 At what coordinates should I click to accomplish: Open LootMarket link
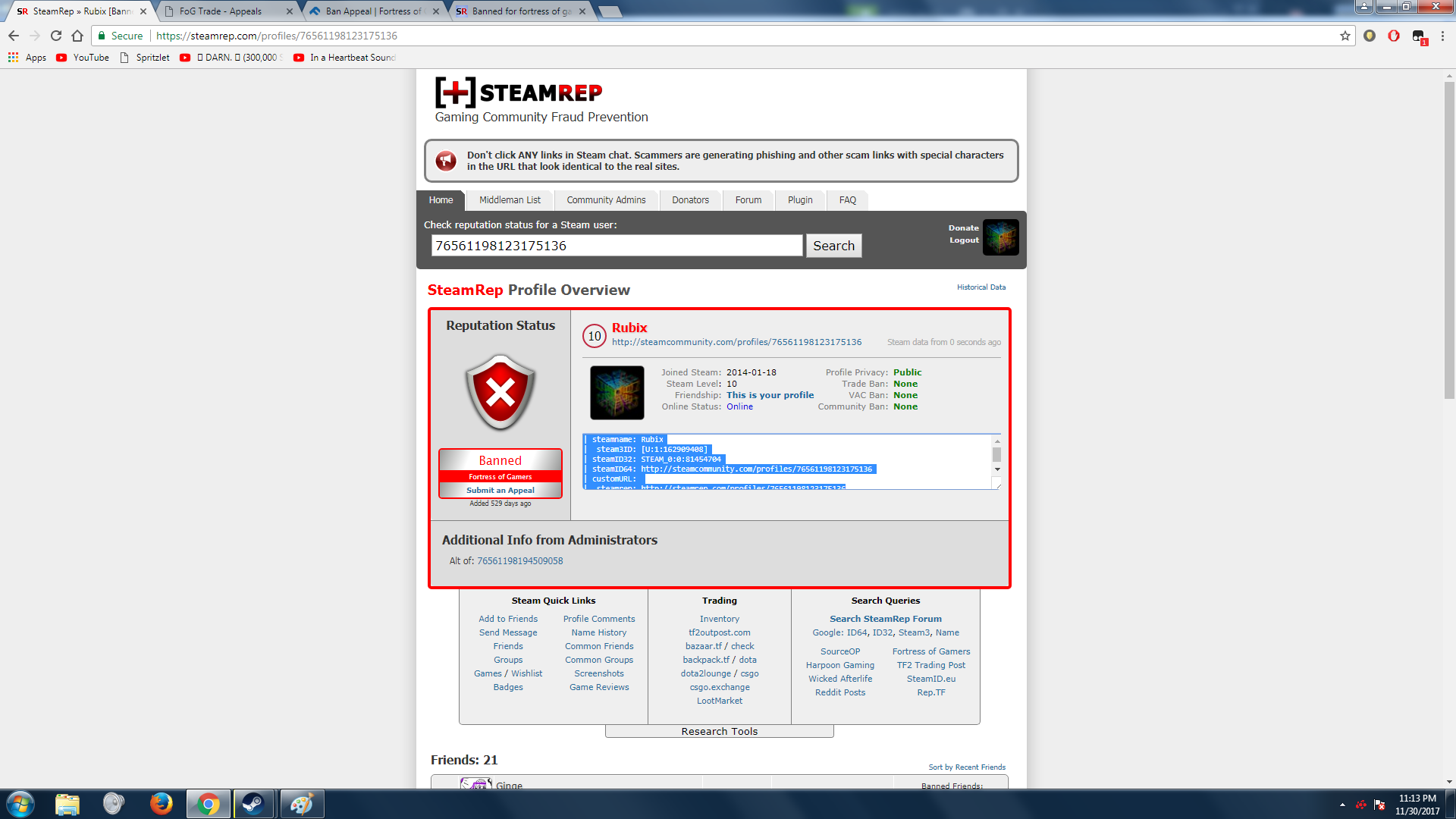point(720,701)
